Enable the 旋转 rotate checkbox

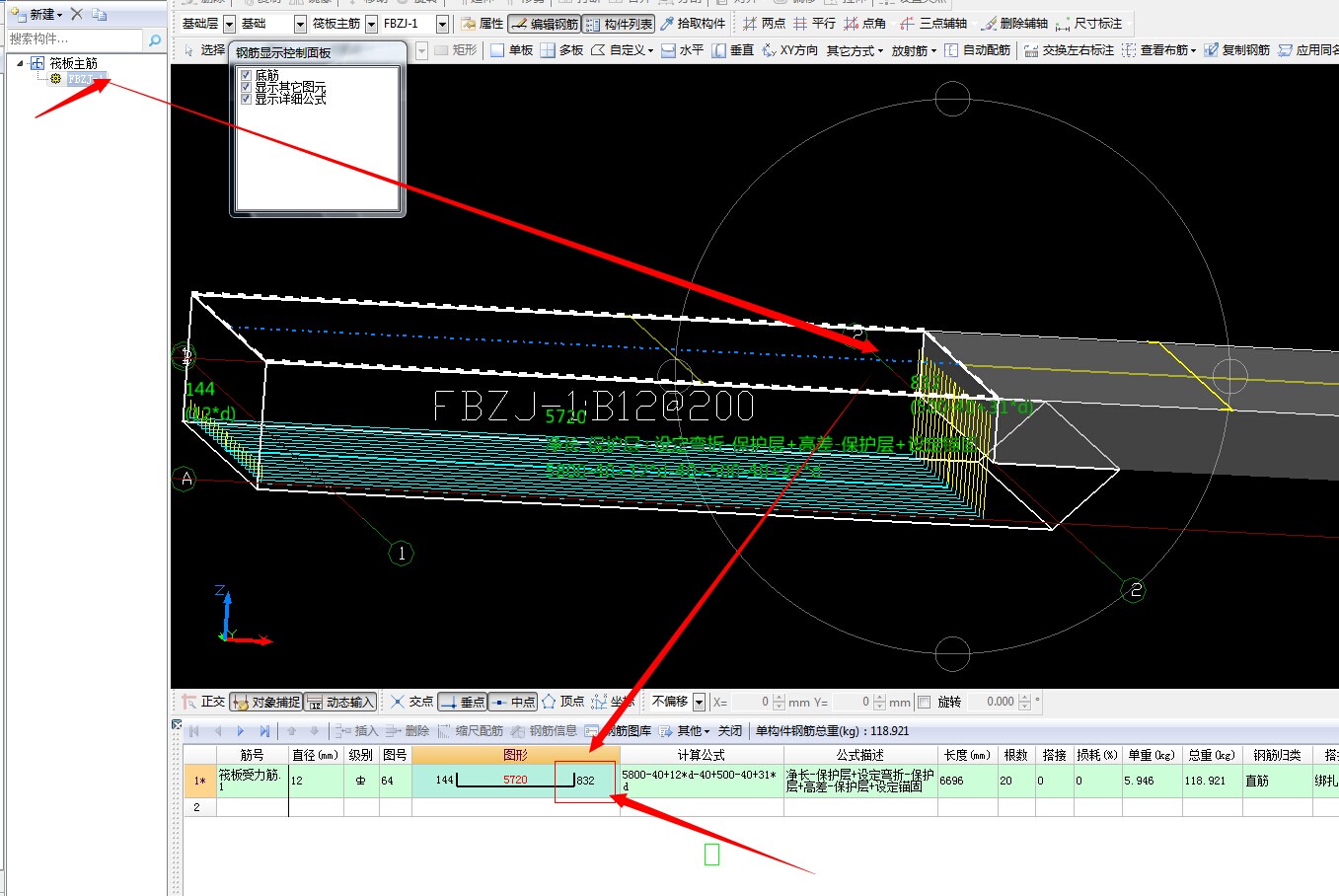(925, 702)
